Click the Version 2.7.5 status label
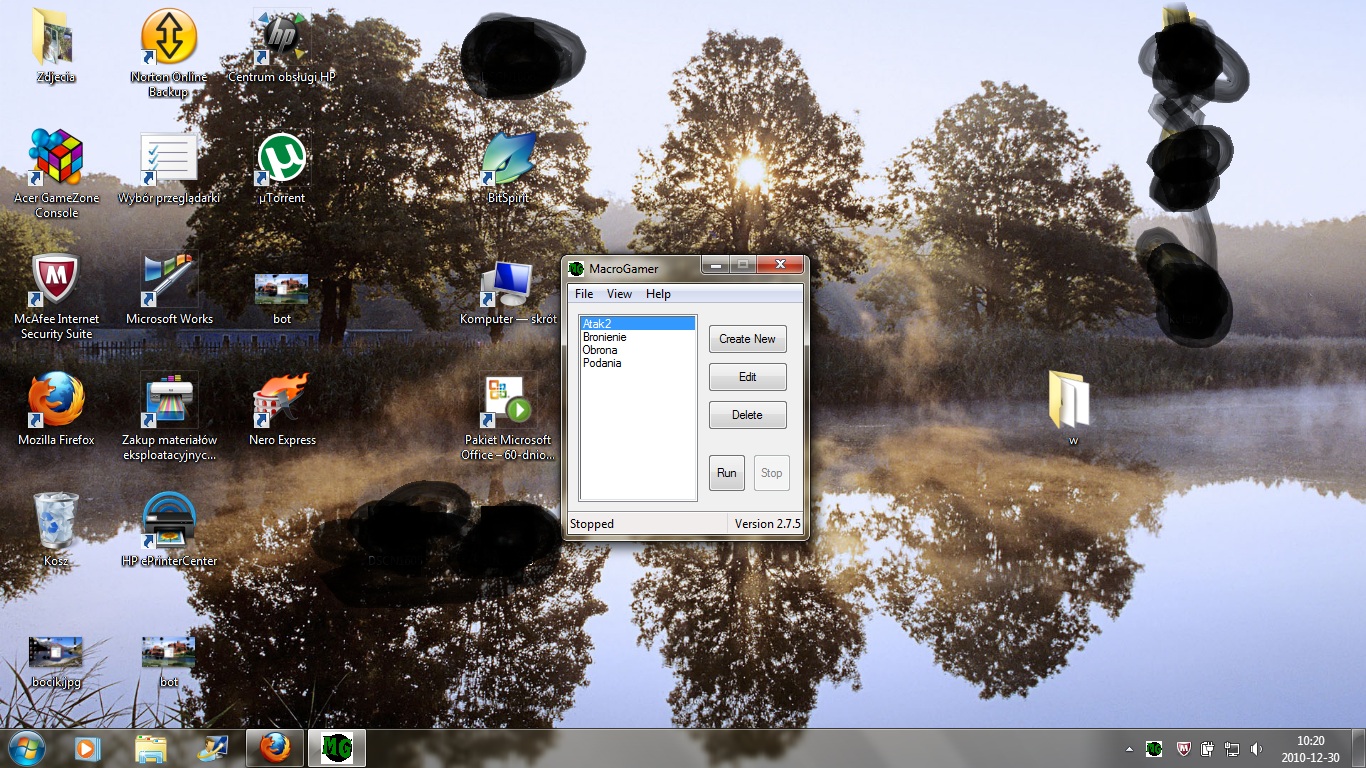 tap(768, 524)
